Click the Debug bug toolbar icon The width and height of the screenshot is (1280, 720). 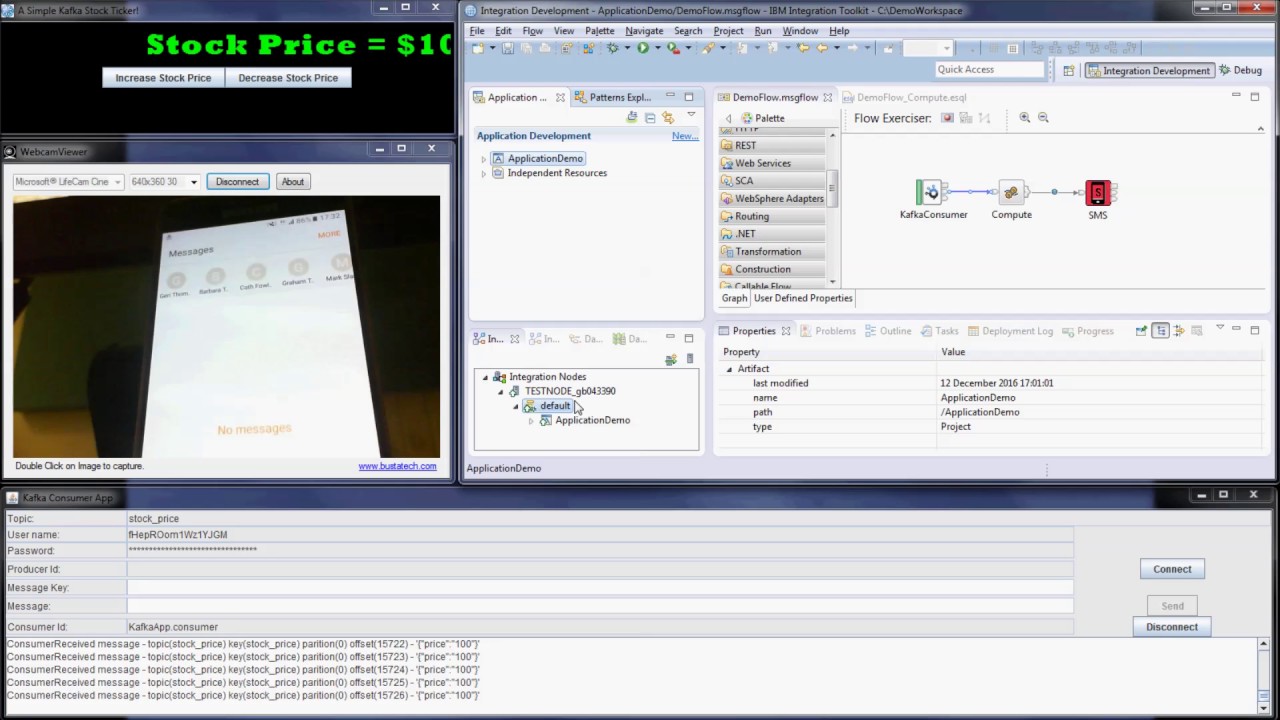click(612, 48)
